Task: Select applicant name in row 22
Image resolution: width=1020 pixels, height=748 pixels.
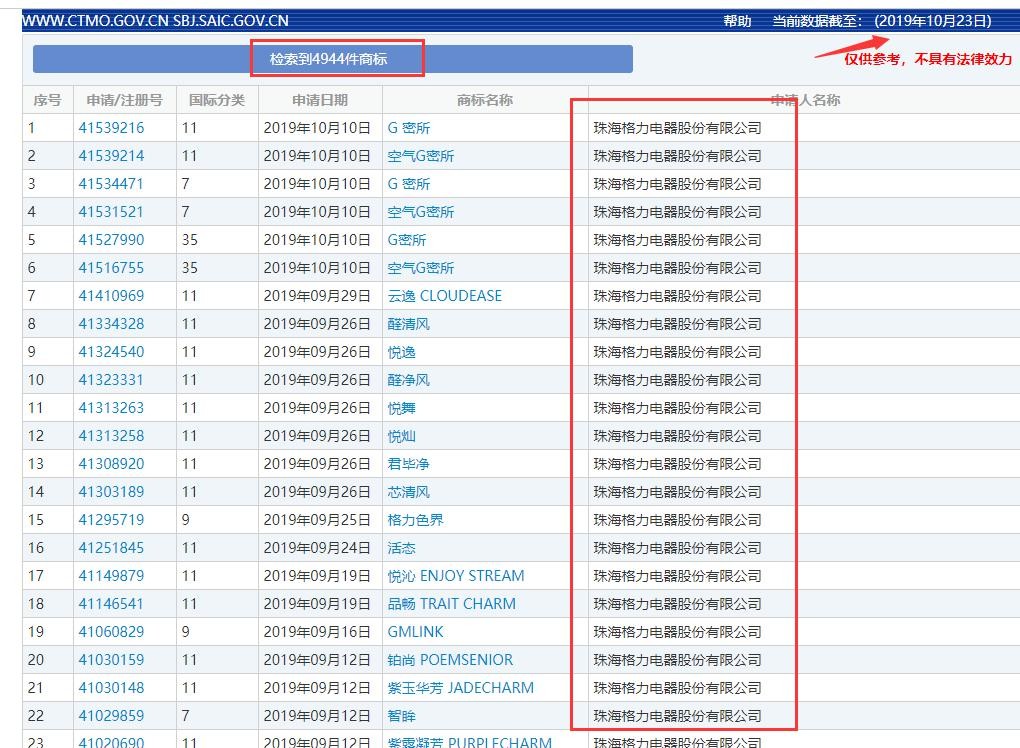Action: [677, 715]
